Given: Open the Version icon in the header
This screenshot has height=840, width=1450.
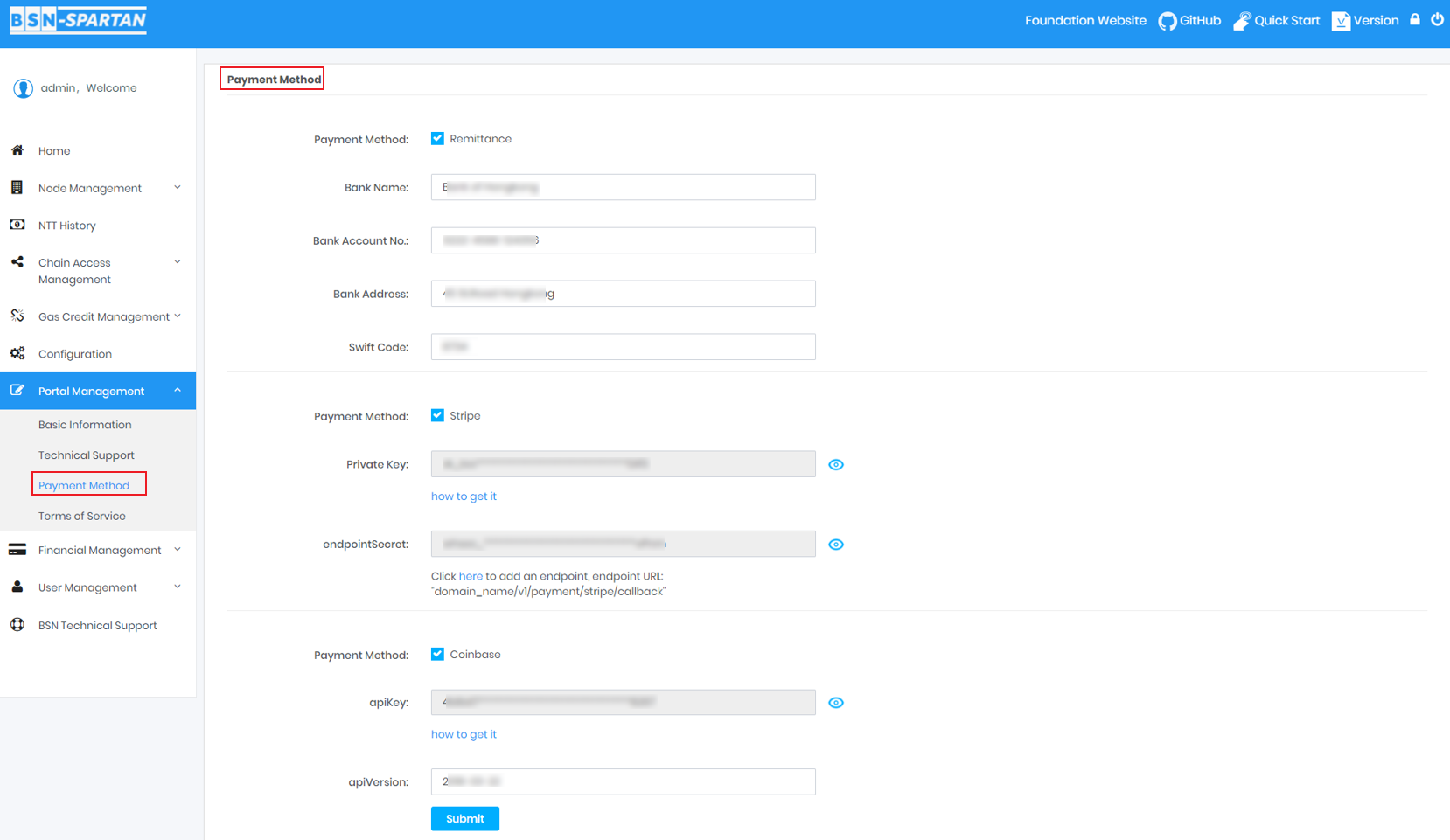Looking at the screenshot, I should tap(1340, 20).
